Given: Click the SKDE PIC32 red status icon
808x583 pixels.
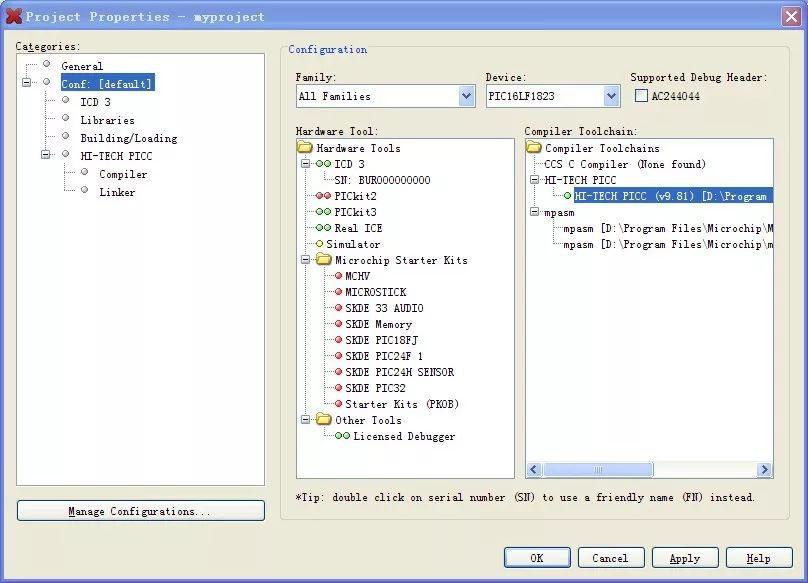Looking at the screenshot, I should pos(339,388).
